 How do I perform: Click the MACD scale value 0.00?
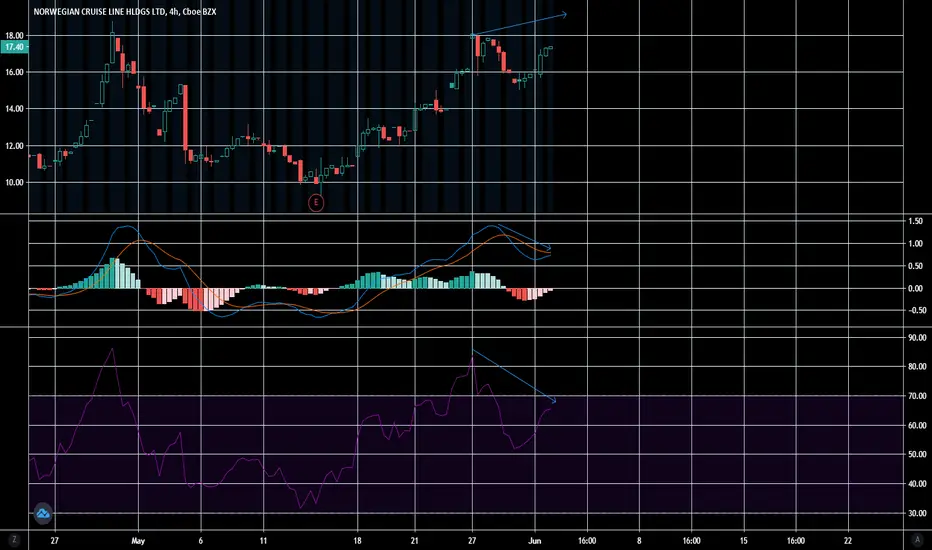pos(915,288)
